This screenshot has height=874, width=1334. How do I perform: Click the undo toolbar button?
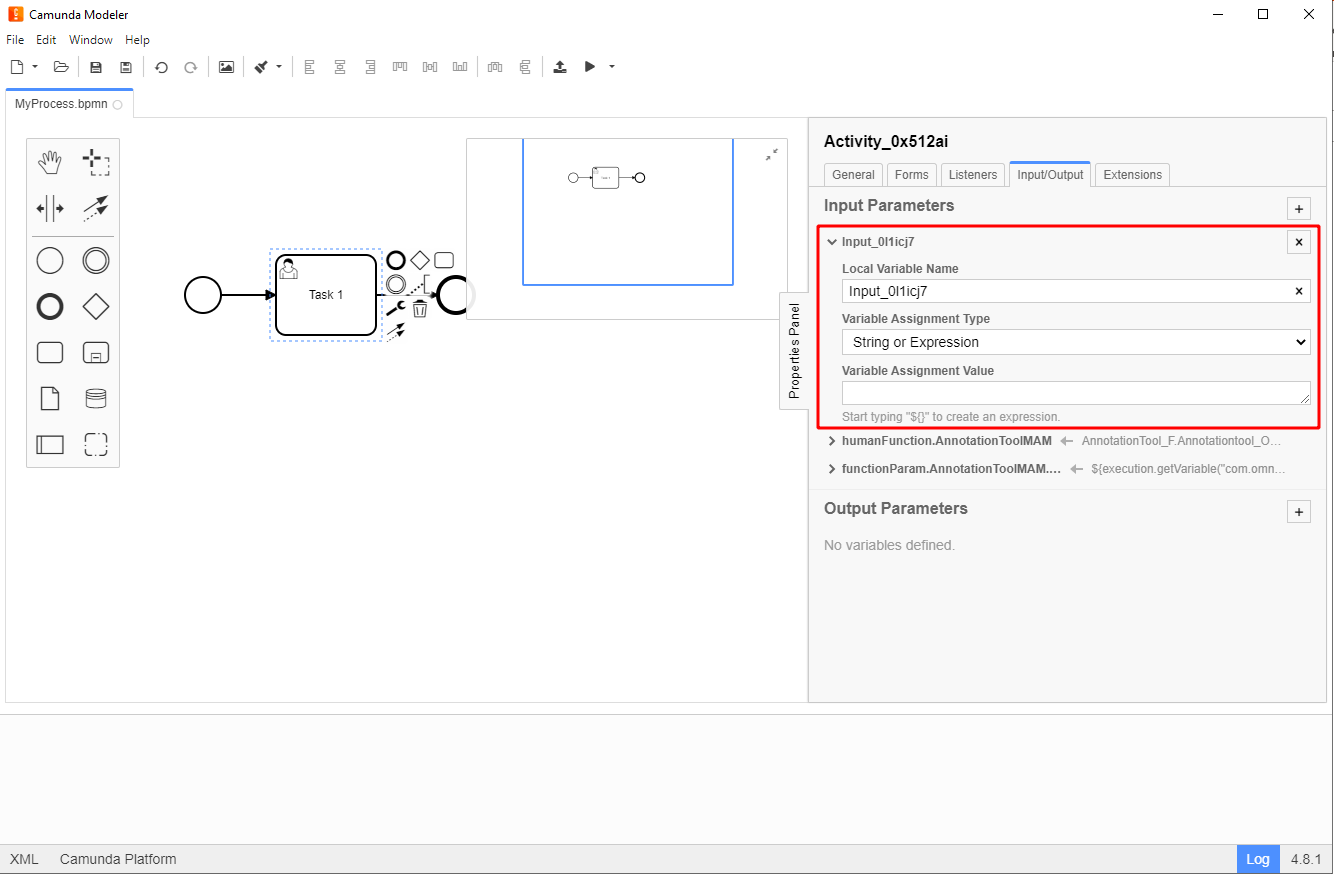click(161, 67)
